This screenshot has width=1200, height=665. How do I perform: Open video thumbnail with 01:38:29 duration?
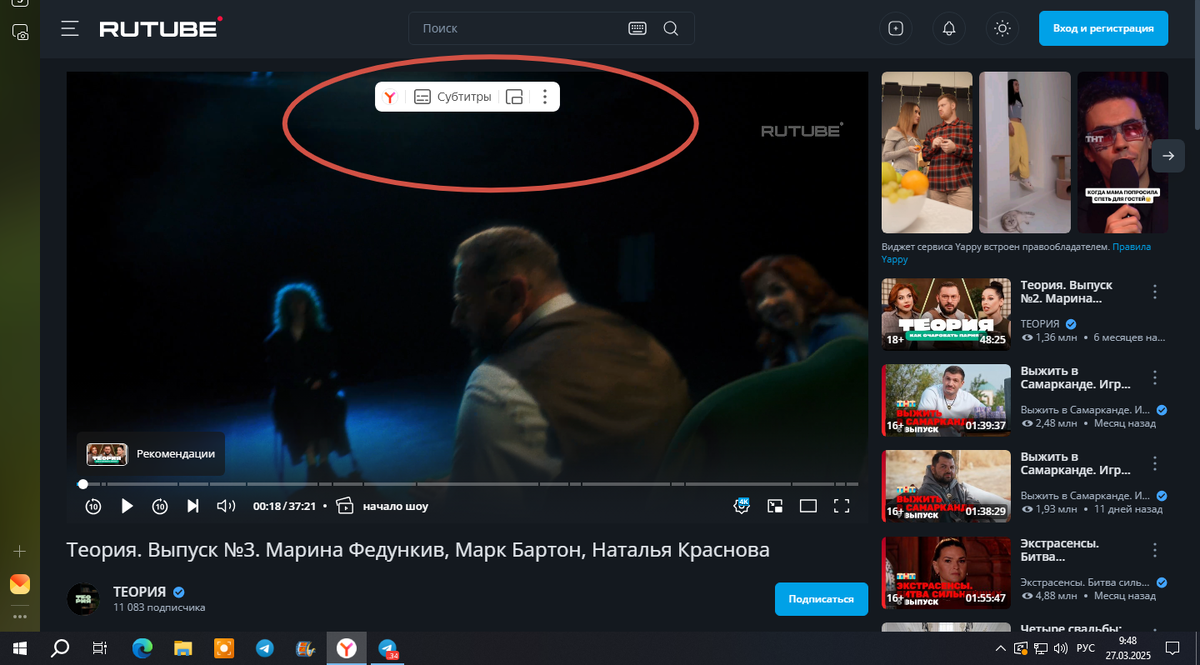[x=946, y=485]
